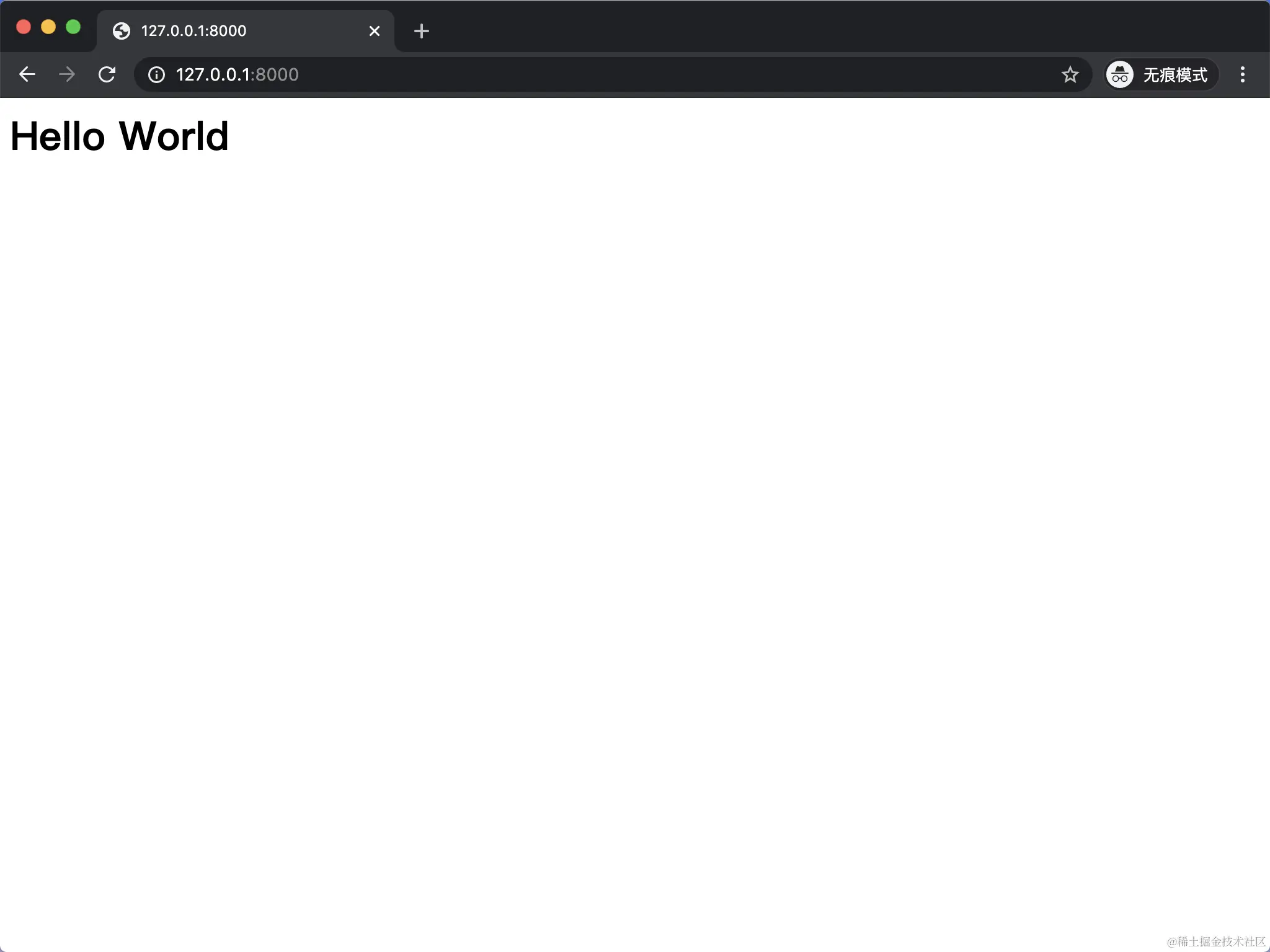The width and height of the screenshot is (1270, 952).
Task: Reload the current page
Action: tap(107, 74)
